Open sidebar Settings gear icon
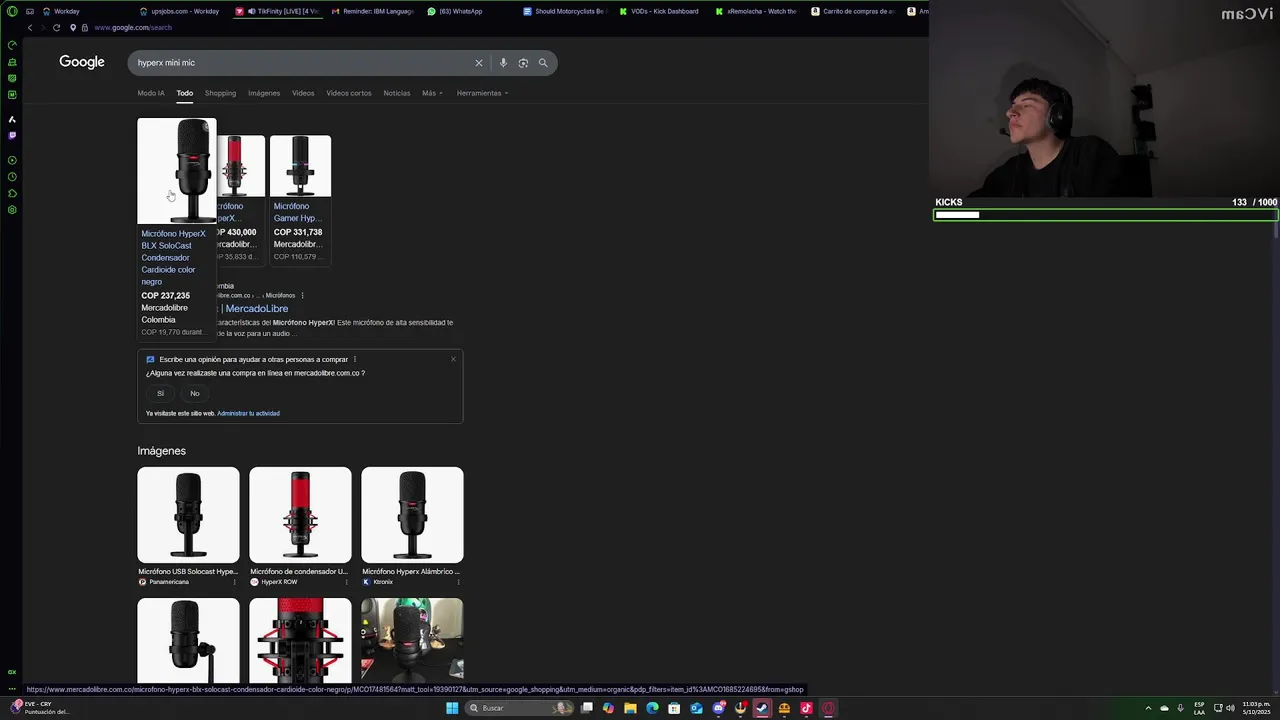Viewport: 1280px width, 720px height. [12, 210]
